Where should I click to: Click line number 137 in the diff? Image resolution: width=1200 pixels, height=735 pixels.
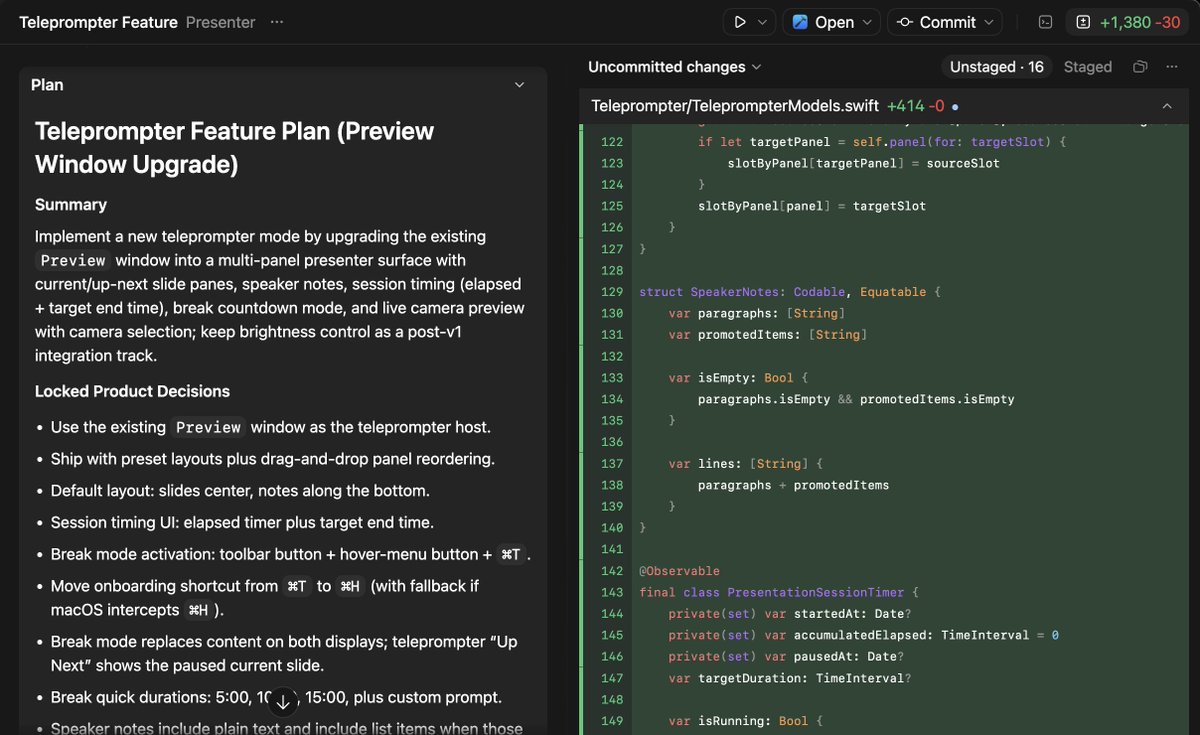point(611,463)
